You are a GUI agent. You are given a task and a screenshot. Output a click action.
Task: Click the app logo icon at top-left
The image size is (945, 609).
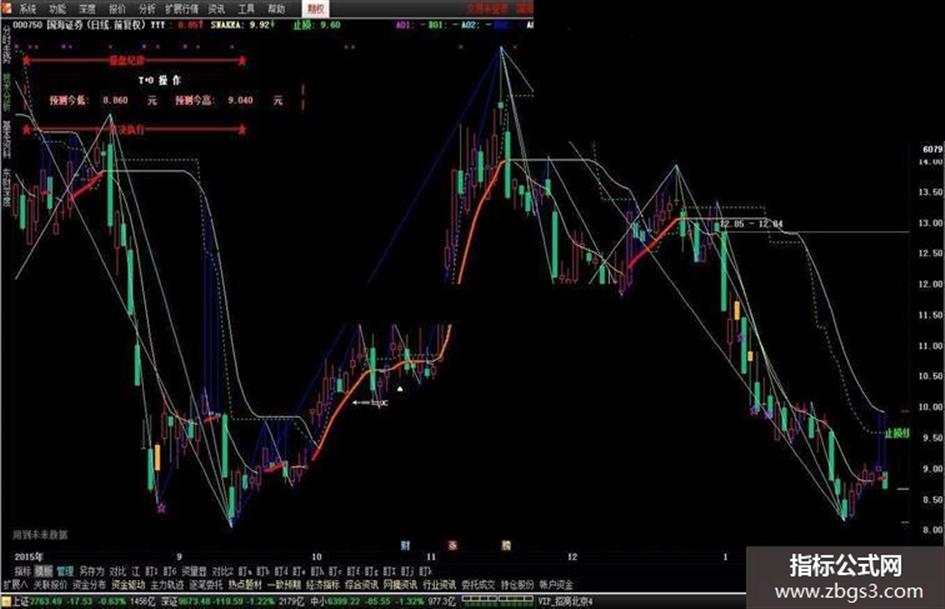pyautogui.click(x=5, y=8)
